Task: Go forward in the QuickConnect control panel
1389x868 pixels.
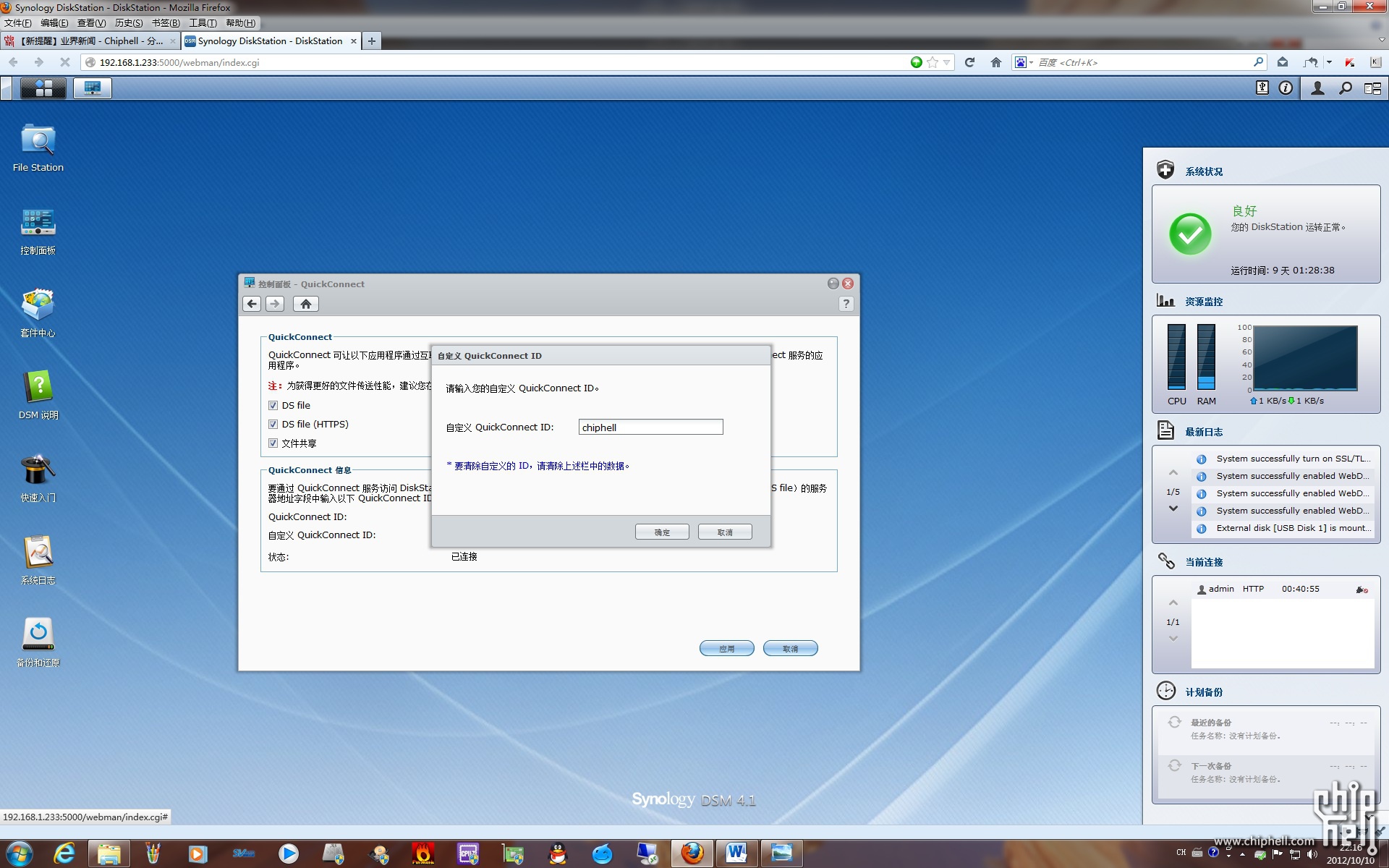Action: point(275,304)
